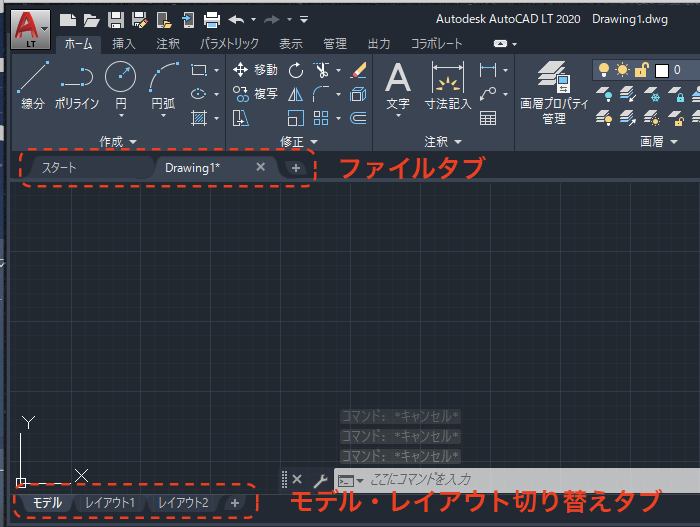This screenshot has width=700, height=527.
Task: Switch to the 表示 ribbon tab
Action: pos(291,44)
